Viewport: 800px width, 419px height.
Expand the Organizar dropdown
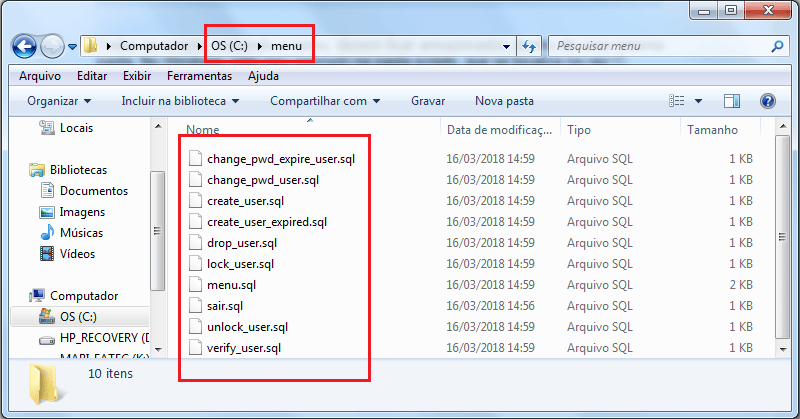click(59, 101)
